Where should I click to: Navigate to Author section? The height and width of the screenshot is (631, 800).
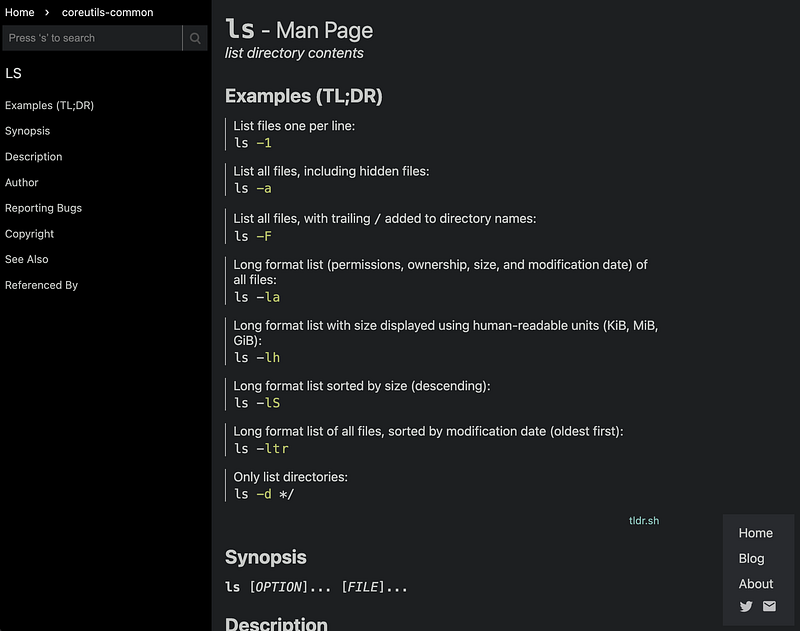click(x=21, y=182)
